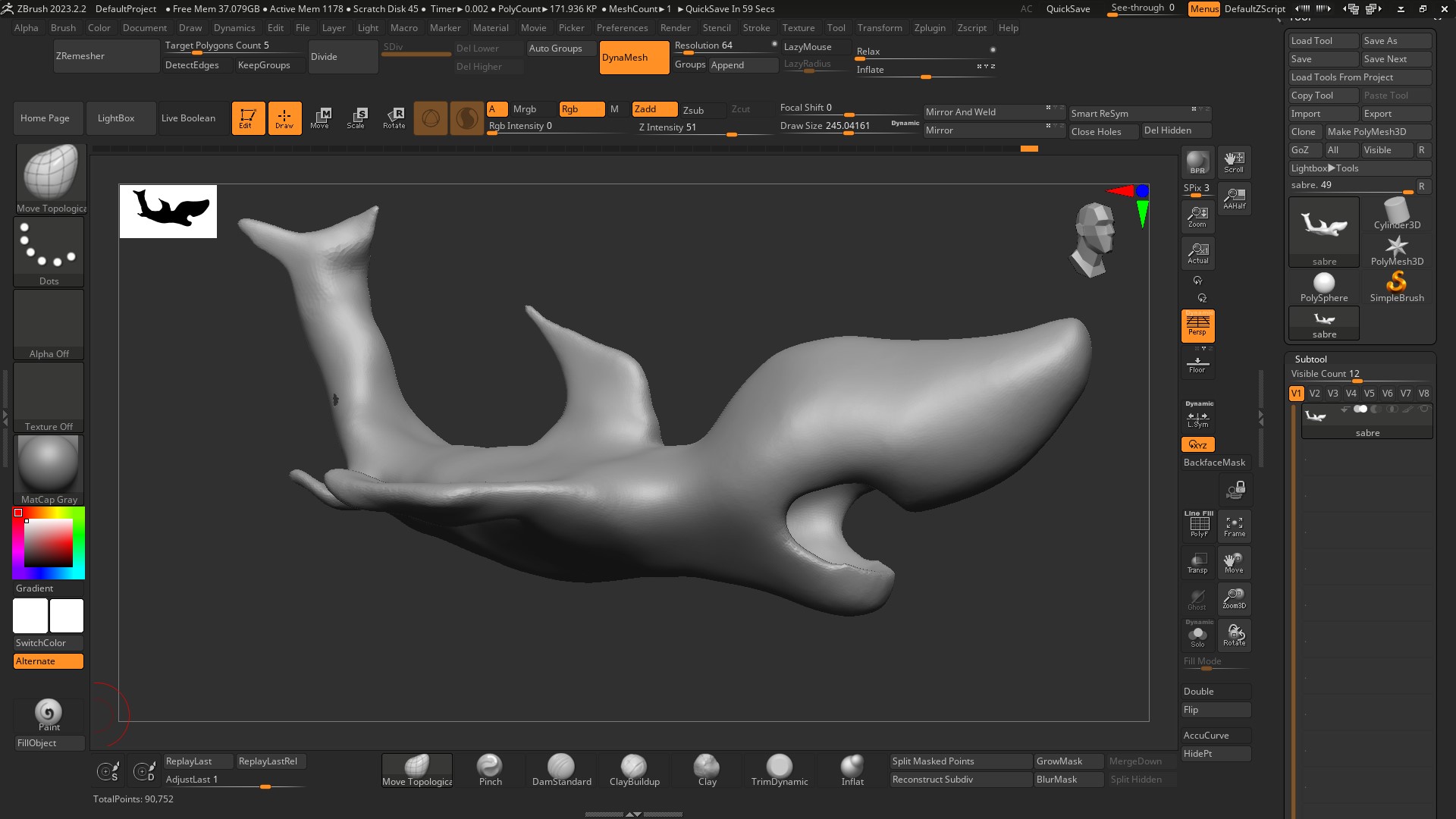Render with the BPR button
This screenshot has width=1456, height=819.
pos(1197,162)
